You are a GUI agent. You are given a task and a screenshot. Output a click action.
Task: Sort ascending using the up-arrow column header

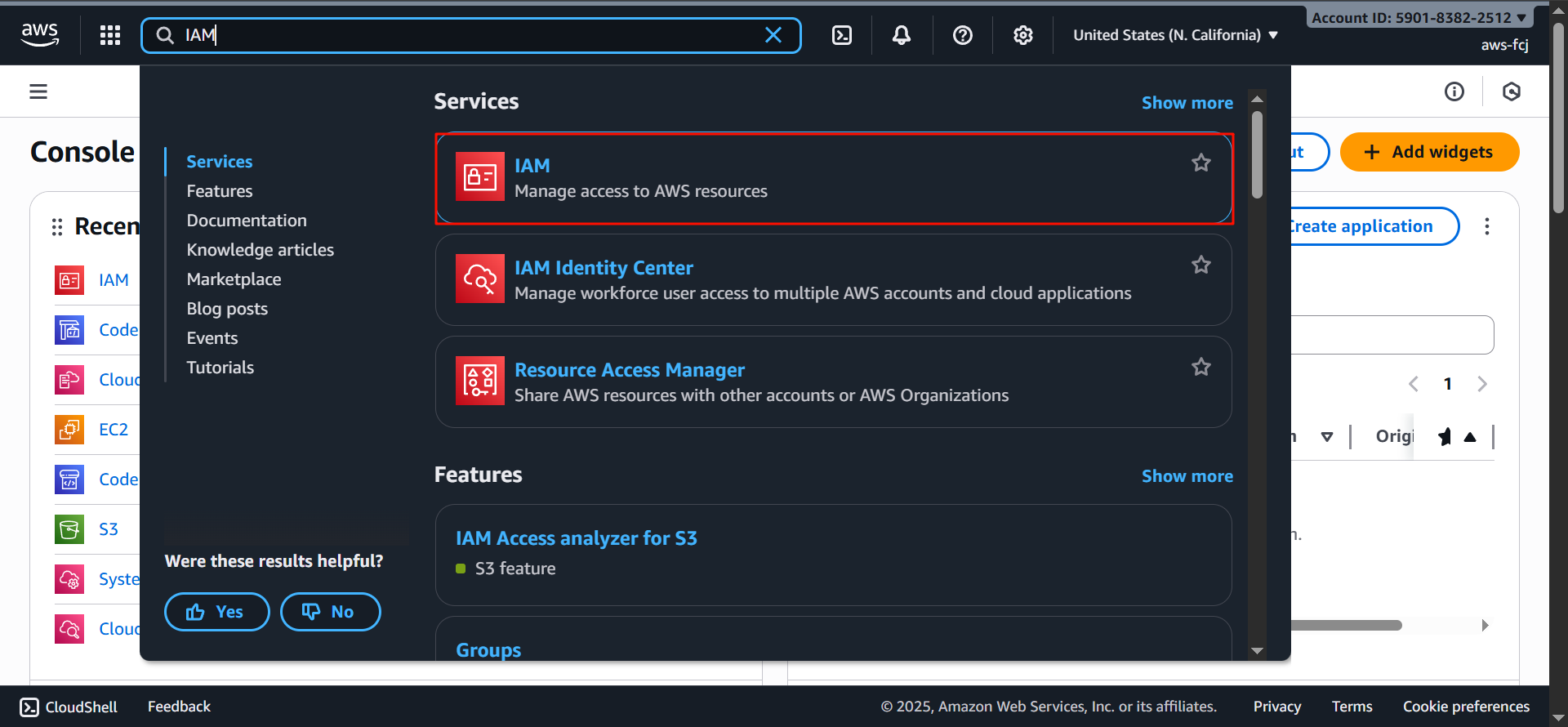click(x=1470, y=437)
